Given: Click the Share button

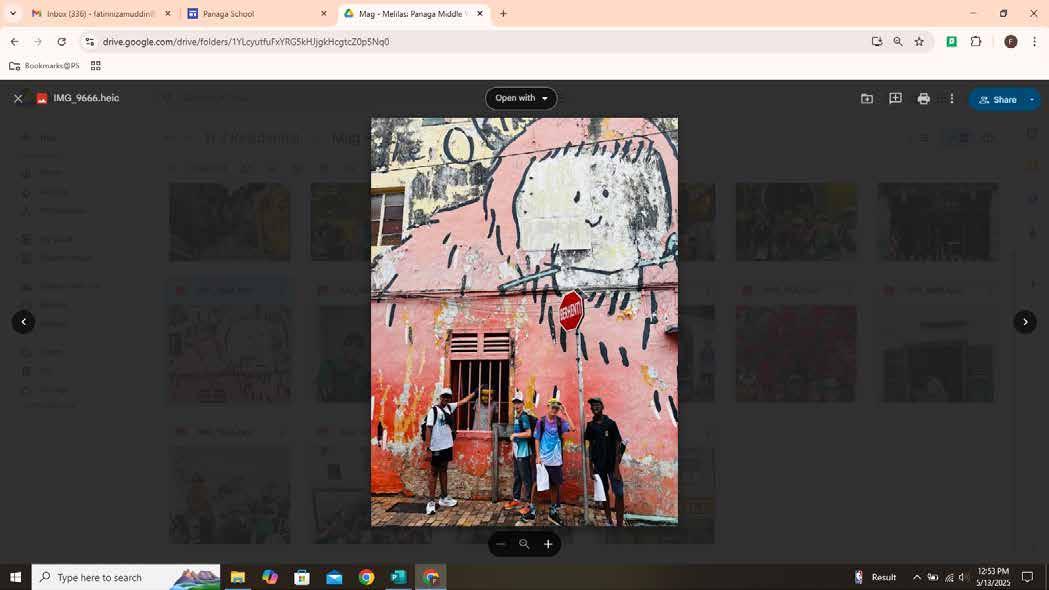Looking at the screenshot, I should [x=997, y=100].
